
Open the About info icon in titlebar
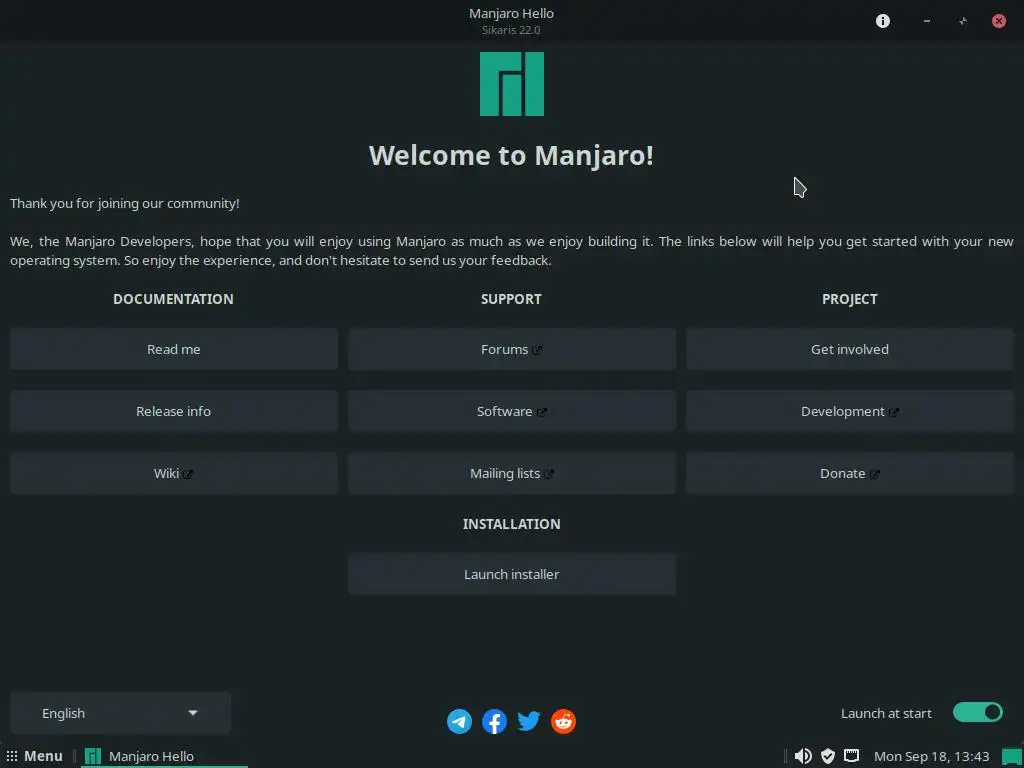click(882, 21)
